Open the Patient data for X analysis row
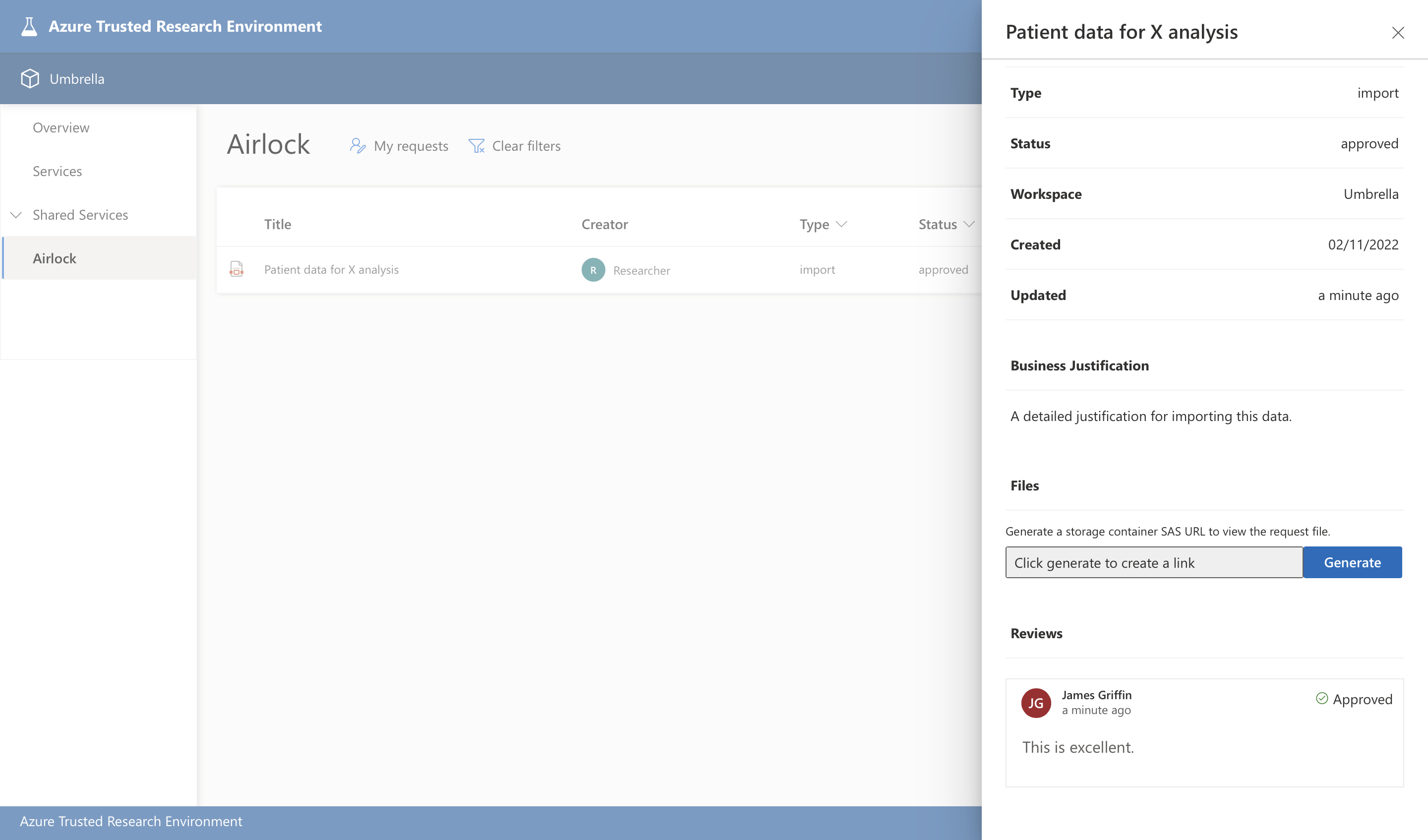The image size is (1428, 840). coord(331,270)
